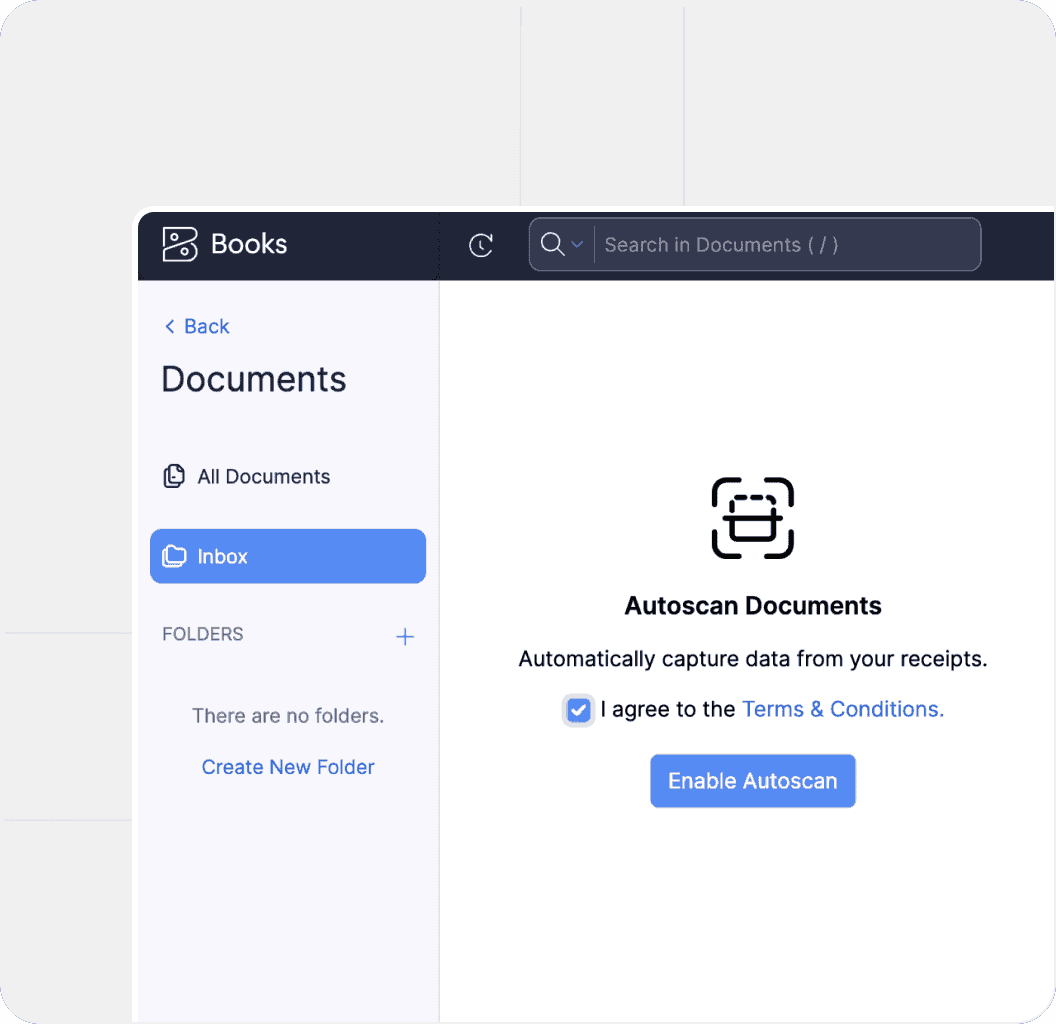Click the Back chevron arrow
Screen dimensions: 1056x1024
[x=170, y=327]
